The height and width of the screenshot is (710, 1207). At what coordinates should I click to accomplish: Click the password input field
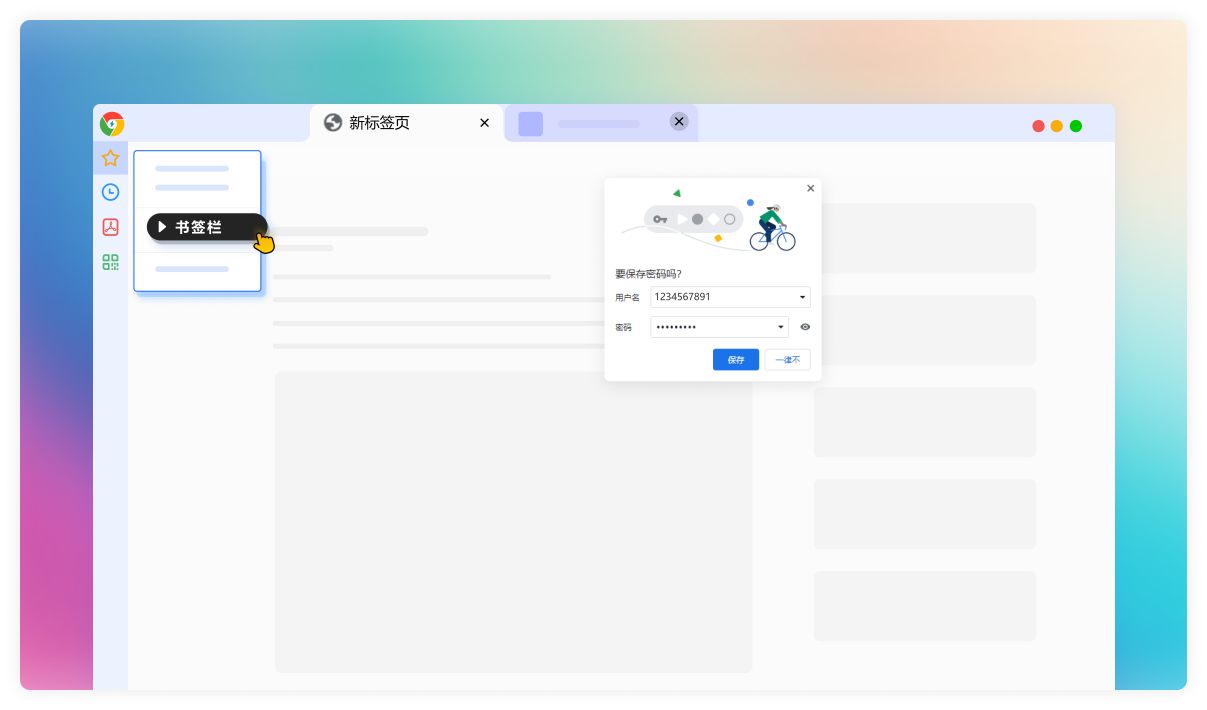pos(719,327)
